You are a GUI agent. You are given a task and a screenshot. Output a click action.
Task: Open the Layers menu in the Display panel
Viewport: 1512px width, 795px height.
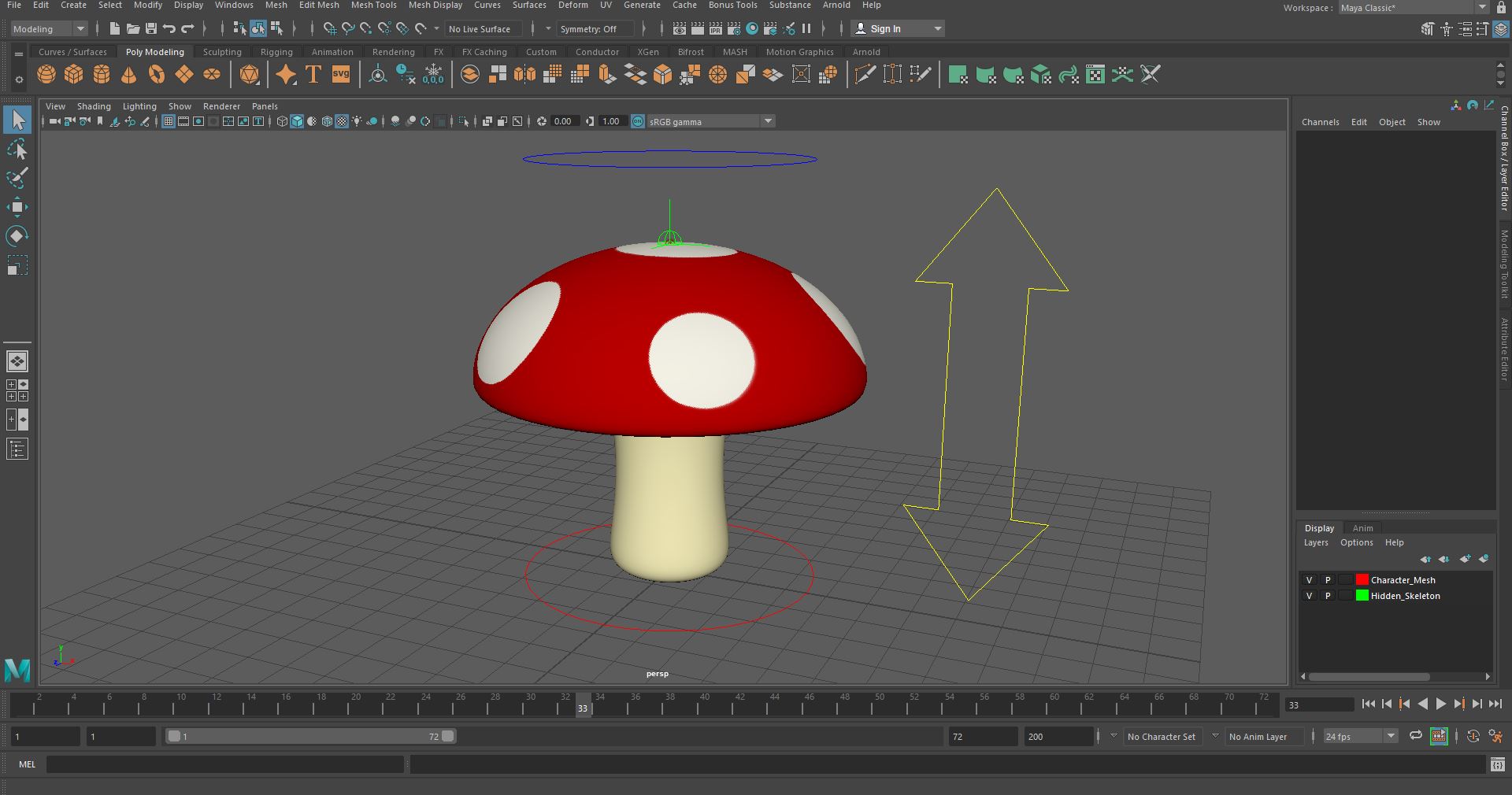point(1315,542)
